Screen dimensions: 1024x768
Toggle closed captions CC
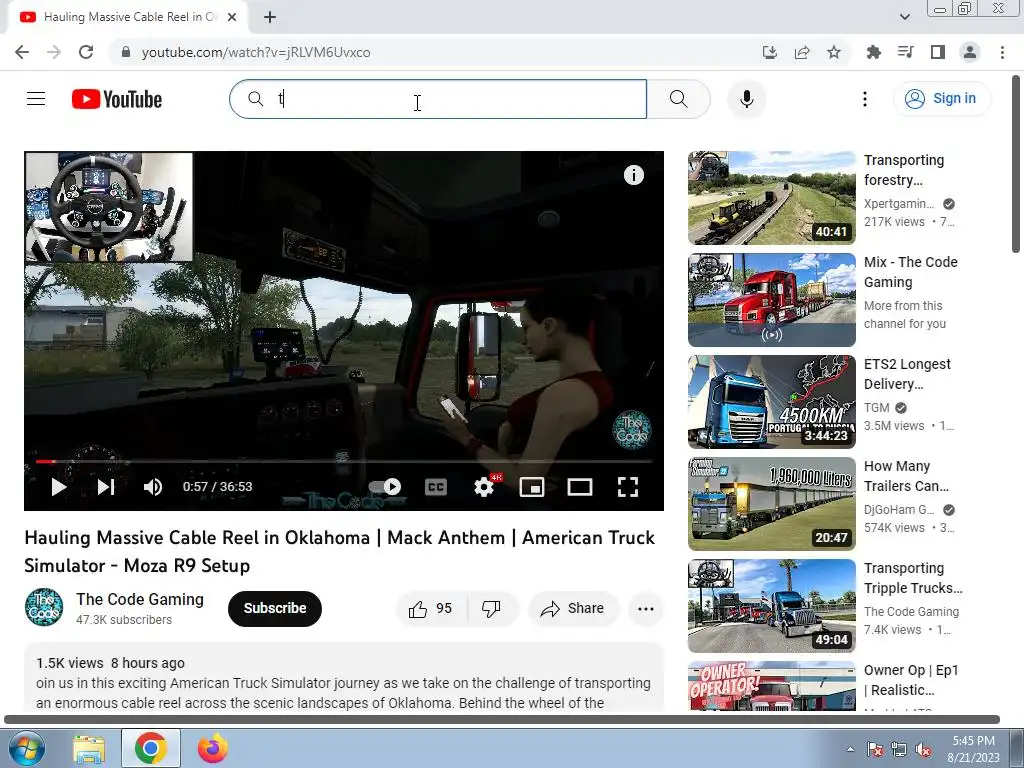click(x=436, y=487)
